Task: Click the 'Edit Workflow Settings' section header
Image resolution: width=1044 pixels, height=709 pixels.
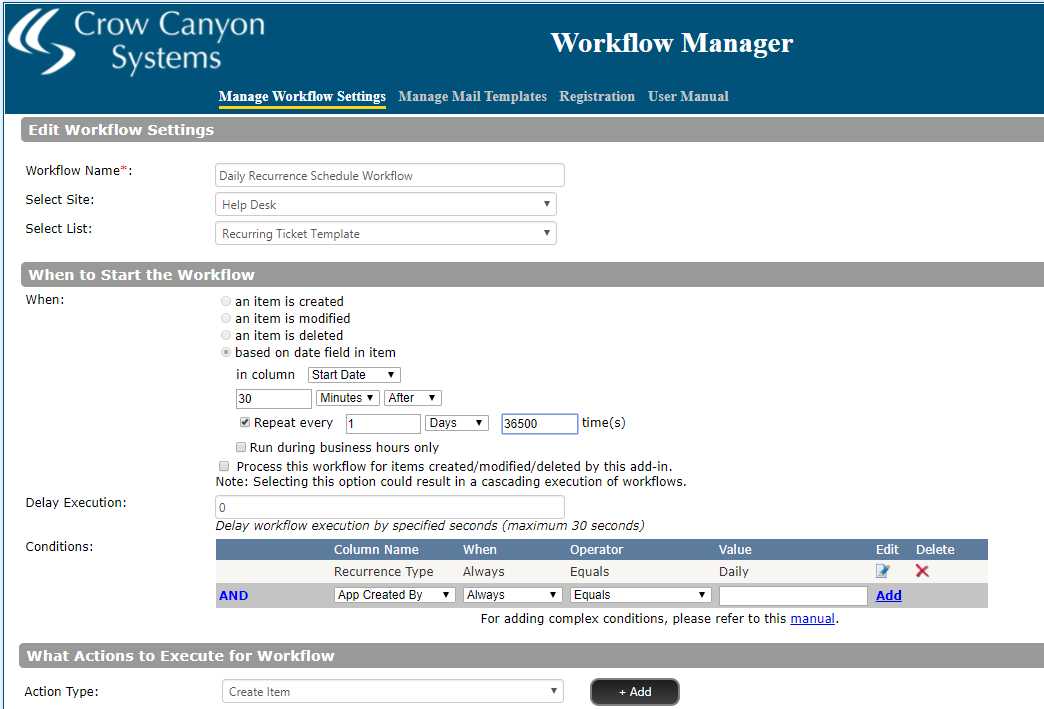Action: (121, 130)
